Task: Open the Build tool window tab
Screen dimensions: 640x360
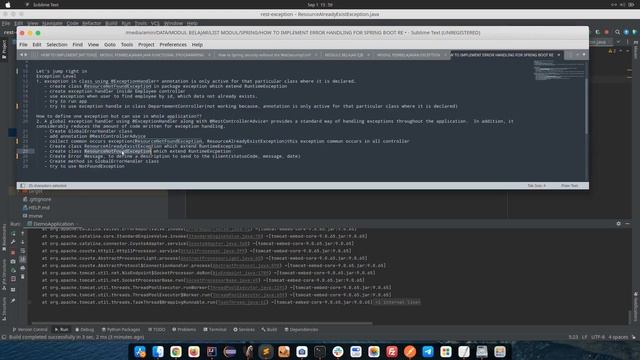Action: [269, 329]
